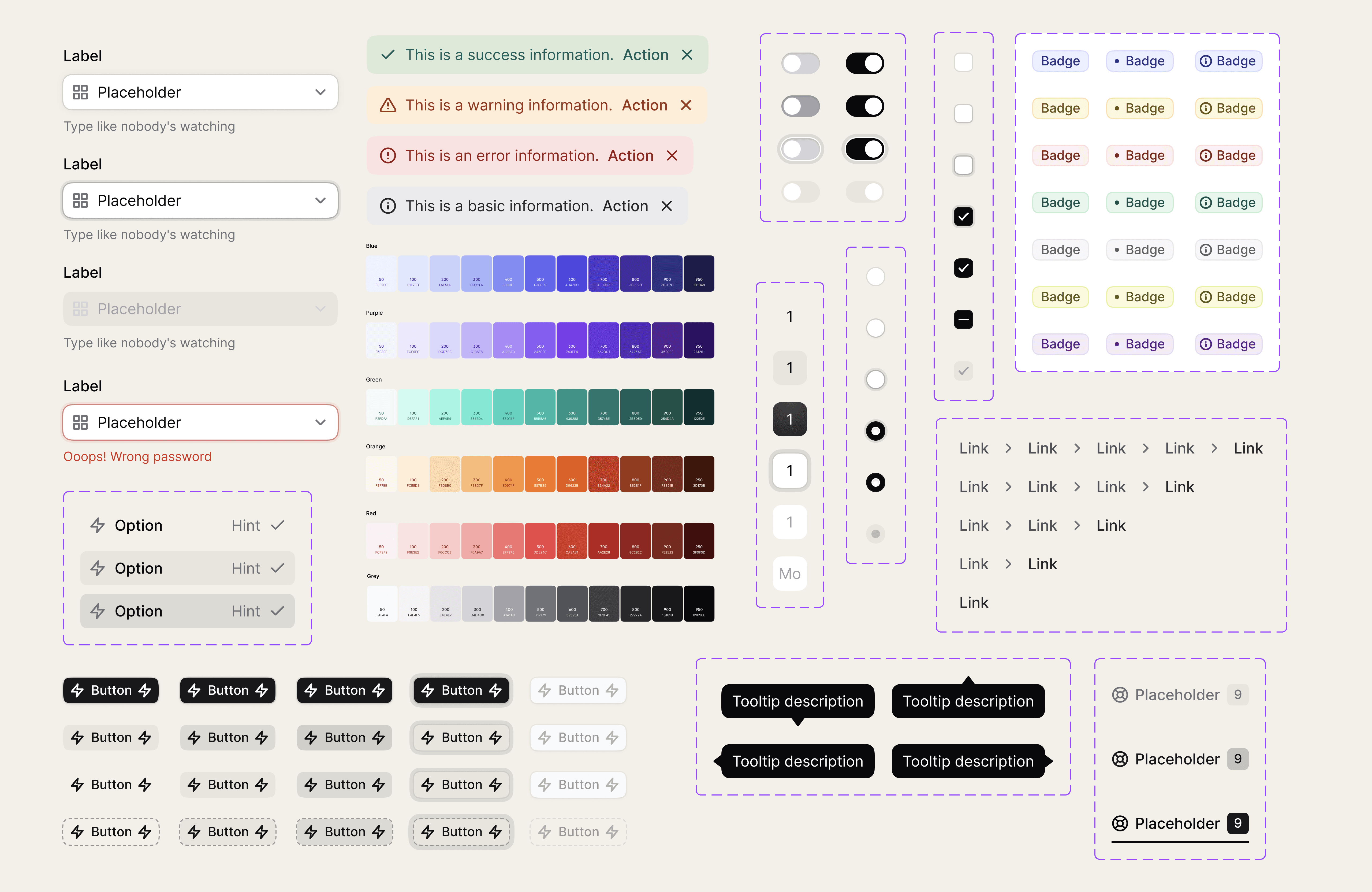1372x892 pixels.
Task: Close the warning information alert
Action: click(x=685, y=105)
